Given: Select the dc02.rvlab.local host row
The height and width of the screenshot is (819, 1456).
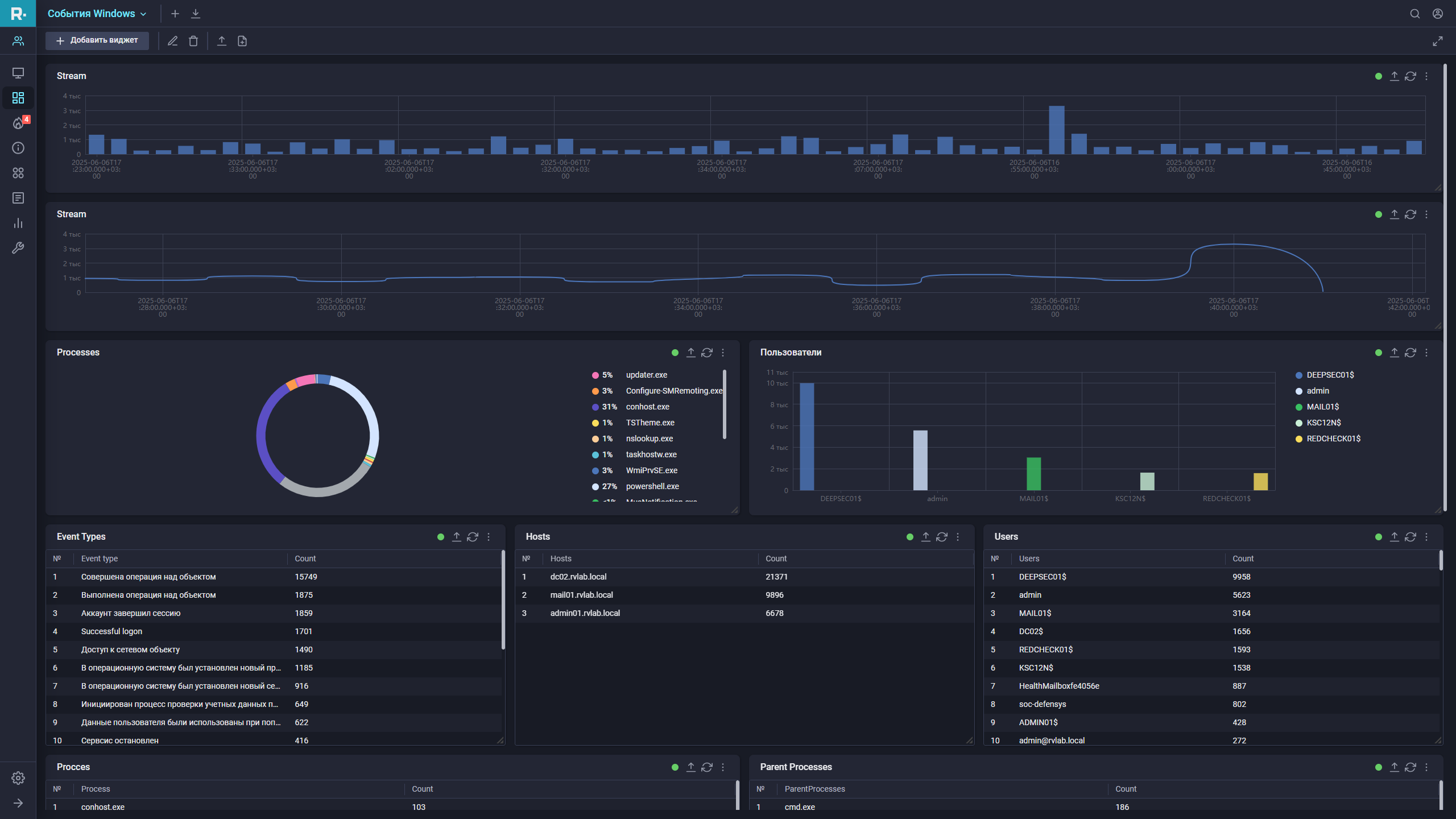Looking at the screenshot, I should click(578, 577).
